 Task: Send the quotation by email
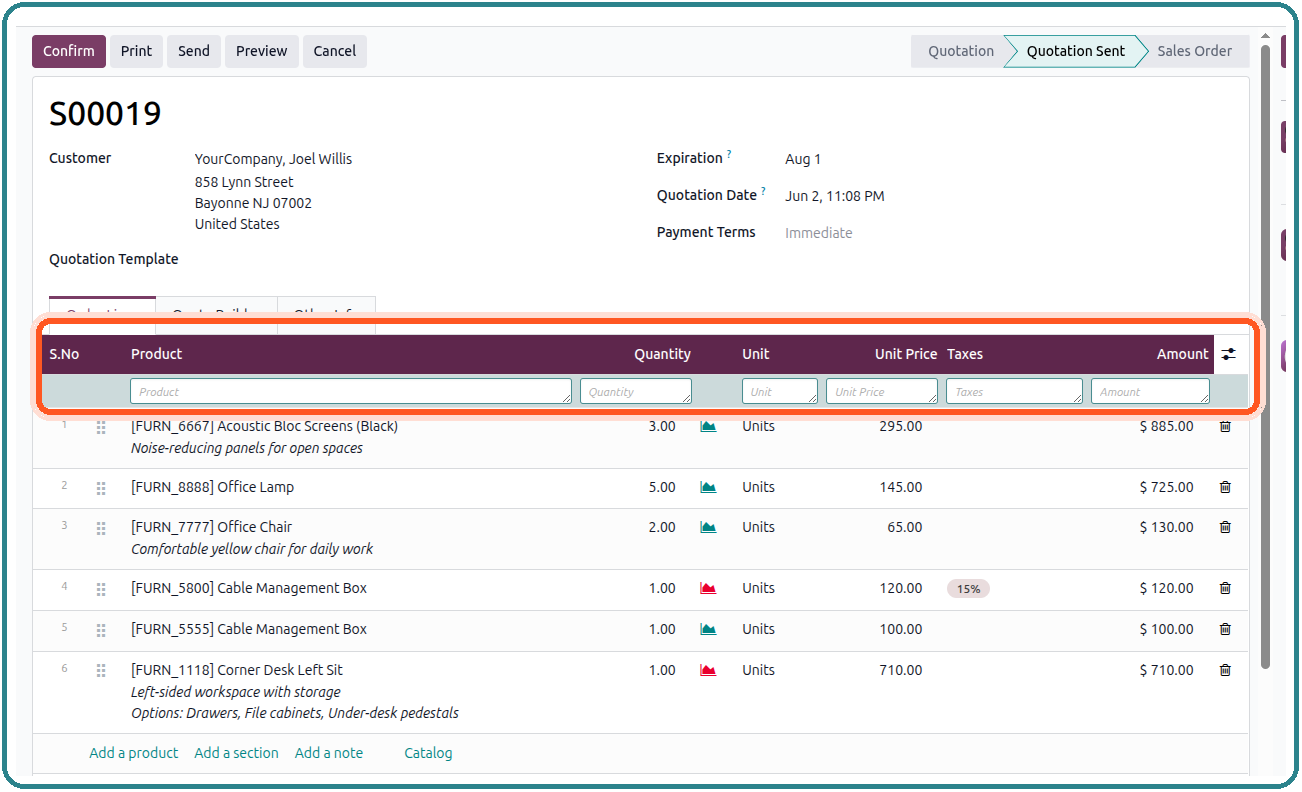(x=194, y=51)
